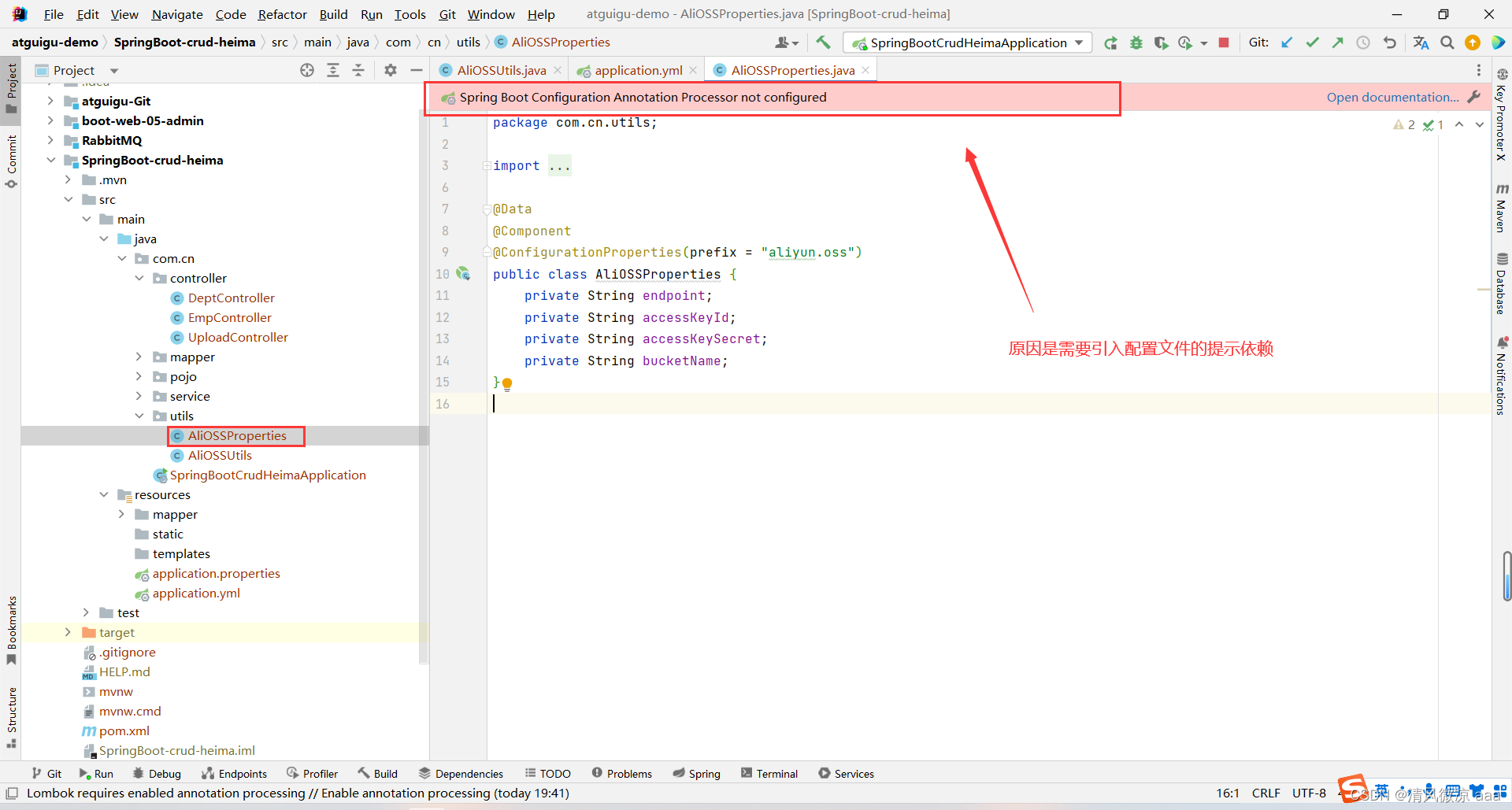1512x810 pixels.
Task: Open the Refactor menu
Action: coord(282,14)
